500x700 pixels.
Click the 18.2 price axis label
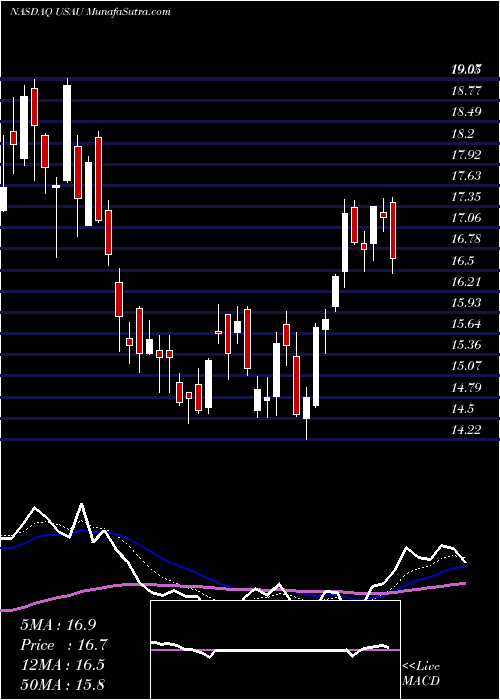pos(463,133)
